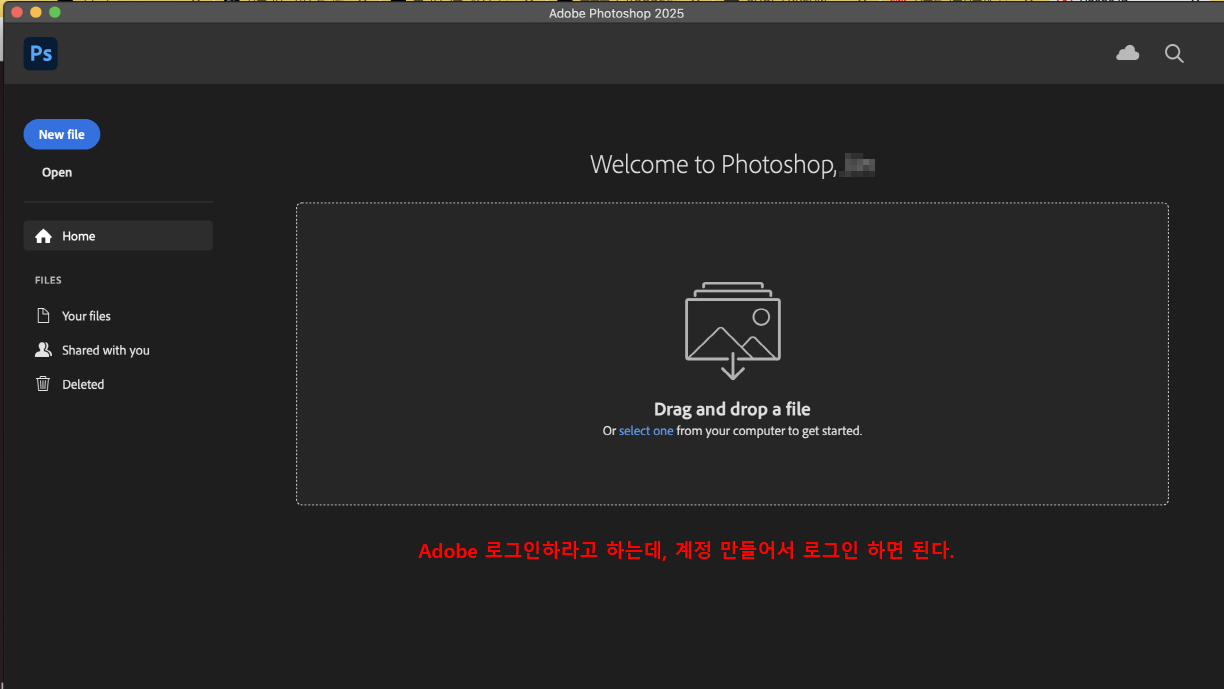
Task: Click the document icon next to Your files
Action: pyautogui.click(x=43, y=315)
